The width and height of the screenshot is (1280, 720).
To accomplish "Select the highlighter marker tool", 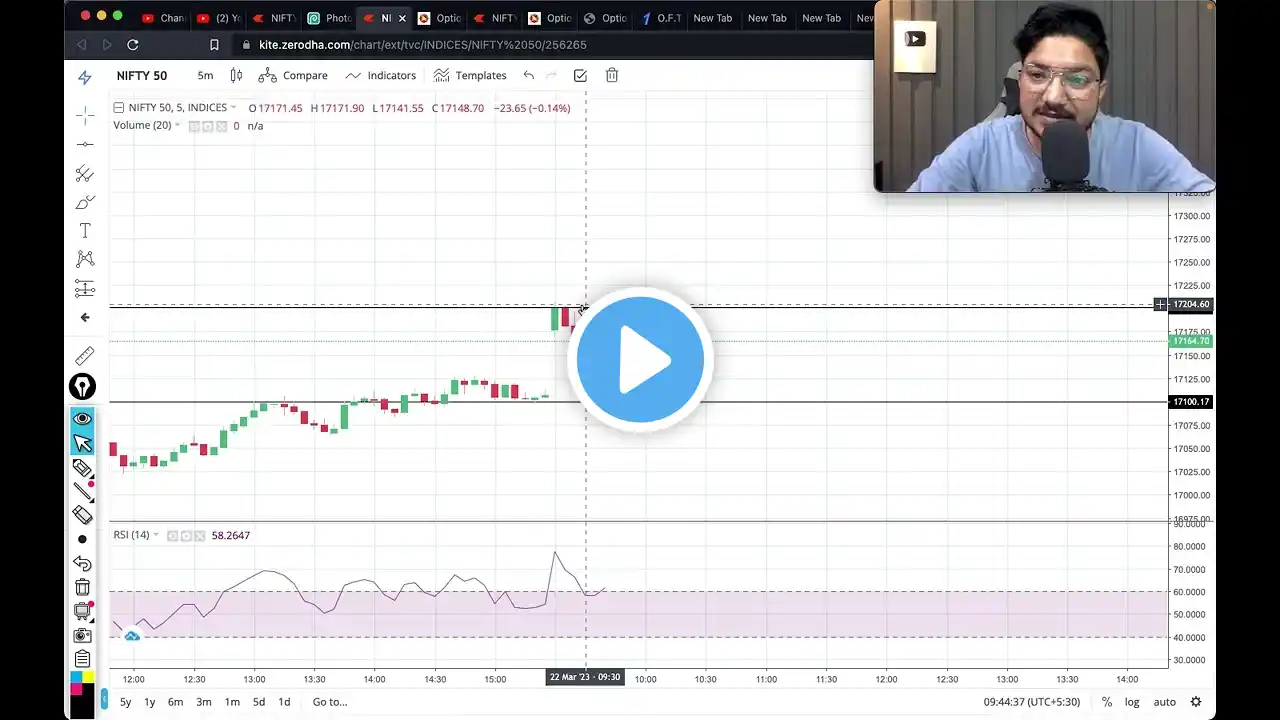I will [x=82, y=468].
